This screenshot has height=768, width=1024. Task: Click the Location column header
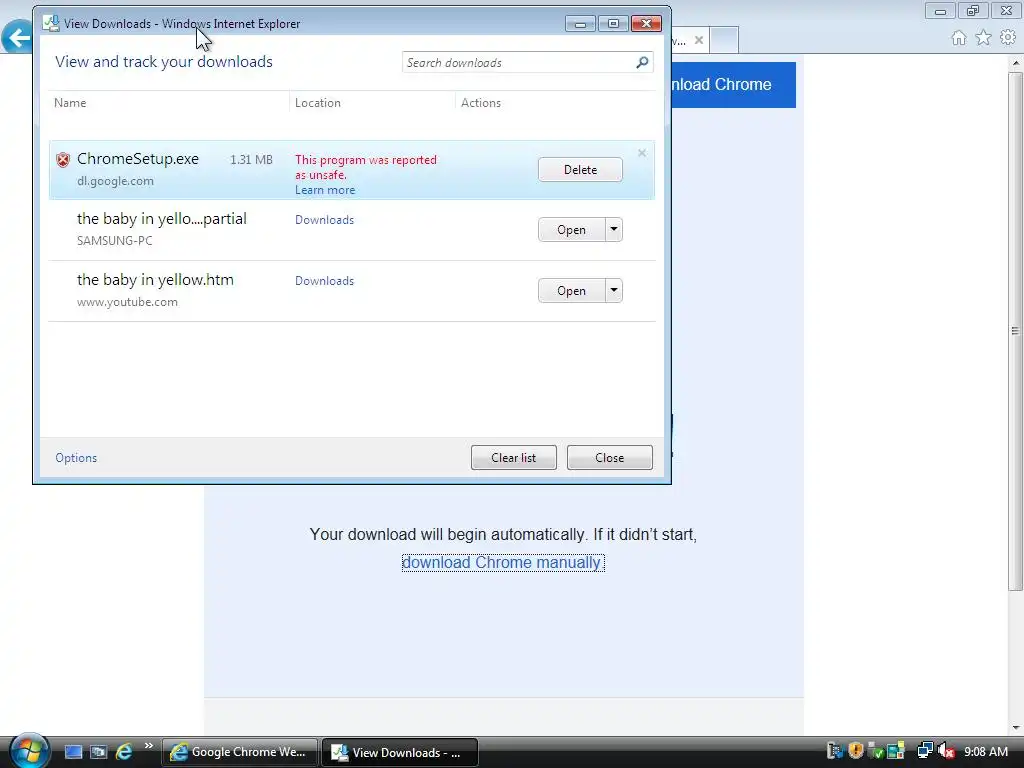(x=317, y=103)
